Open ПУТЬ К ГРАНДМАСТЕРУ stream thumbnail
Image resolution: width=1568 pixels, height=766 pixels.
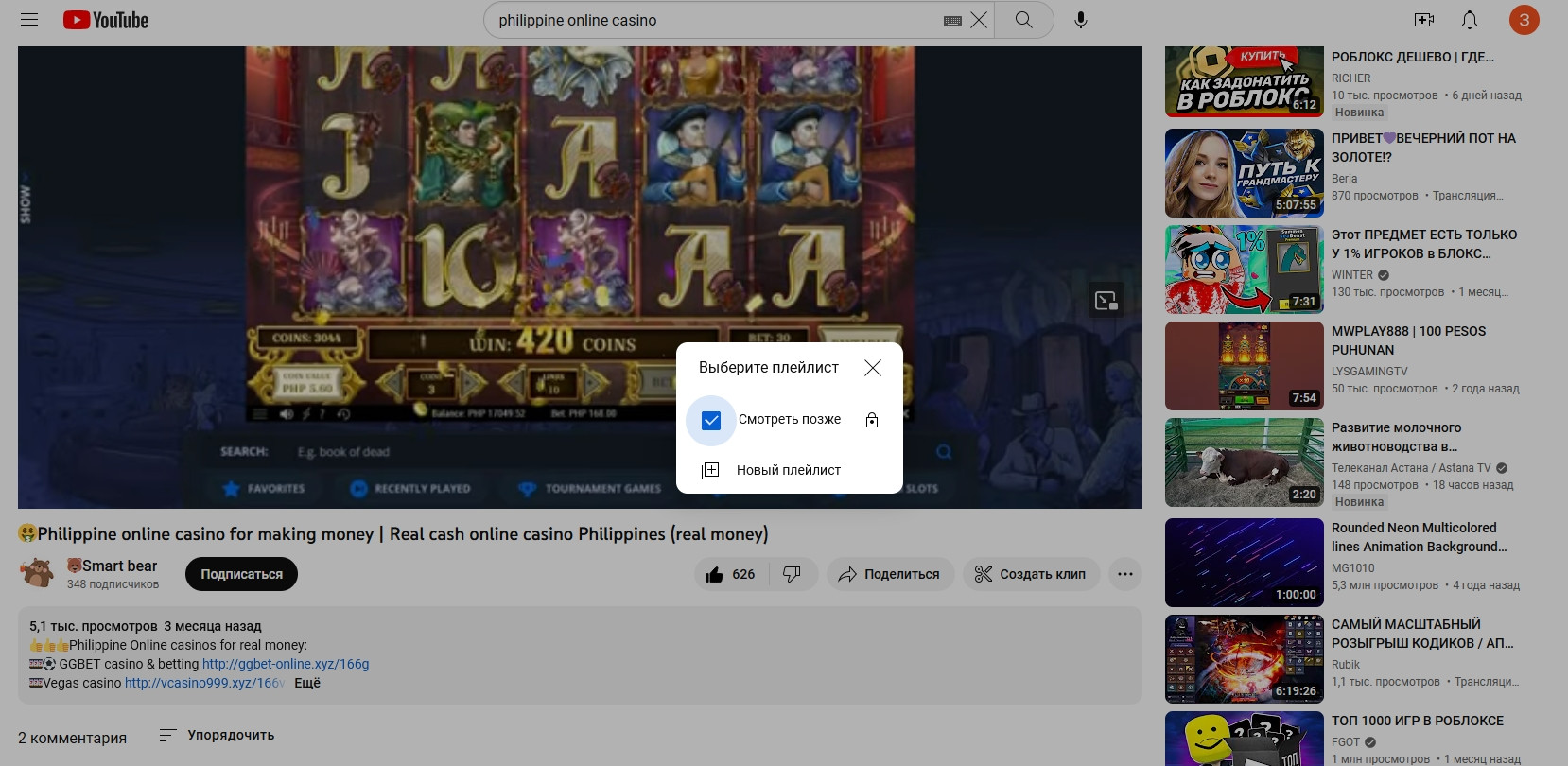coord(1244,173)
